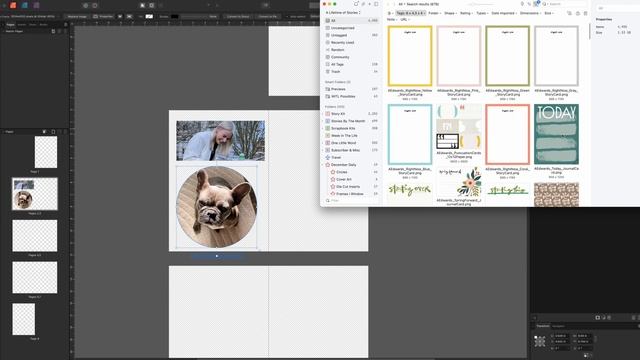
Task: Open the URL filter dropdown
Action: point(404,20)
